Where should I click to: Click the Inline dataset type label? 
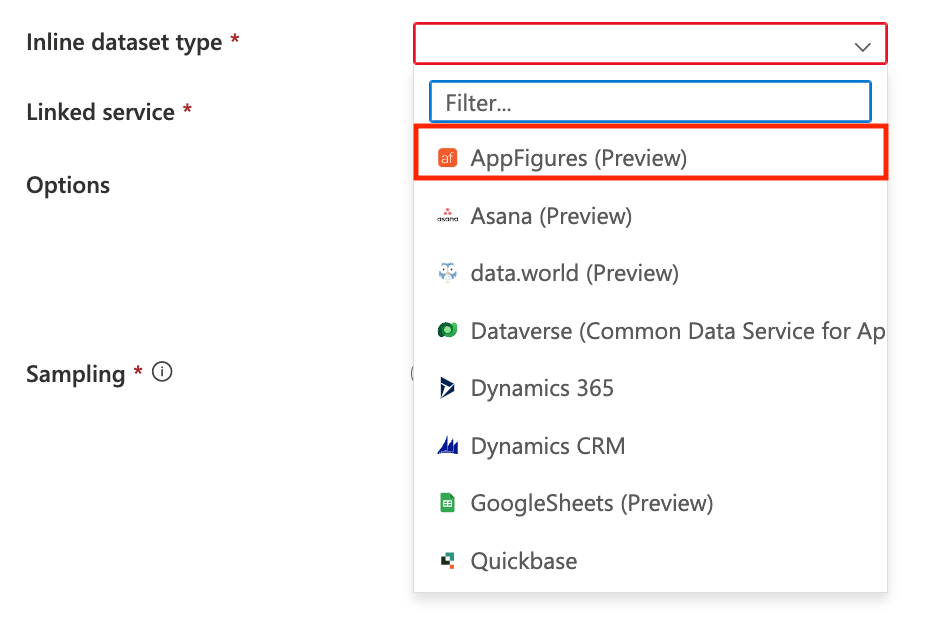coord(124,43)
